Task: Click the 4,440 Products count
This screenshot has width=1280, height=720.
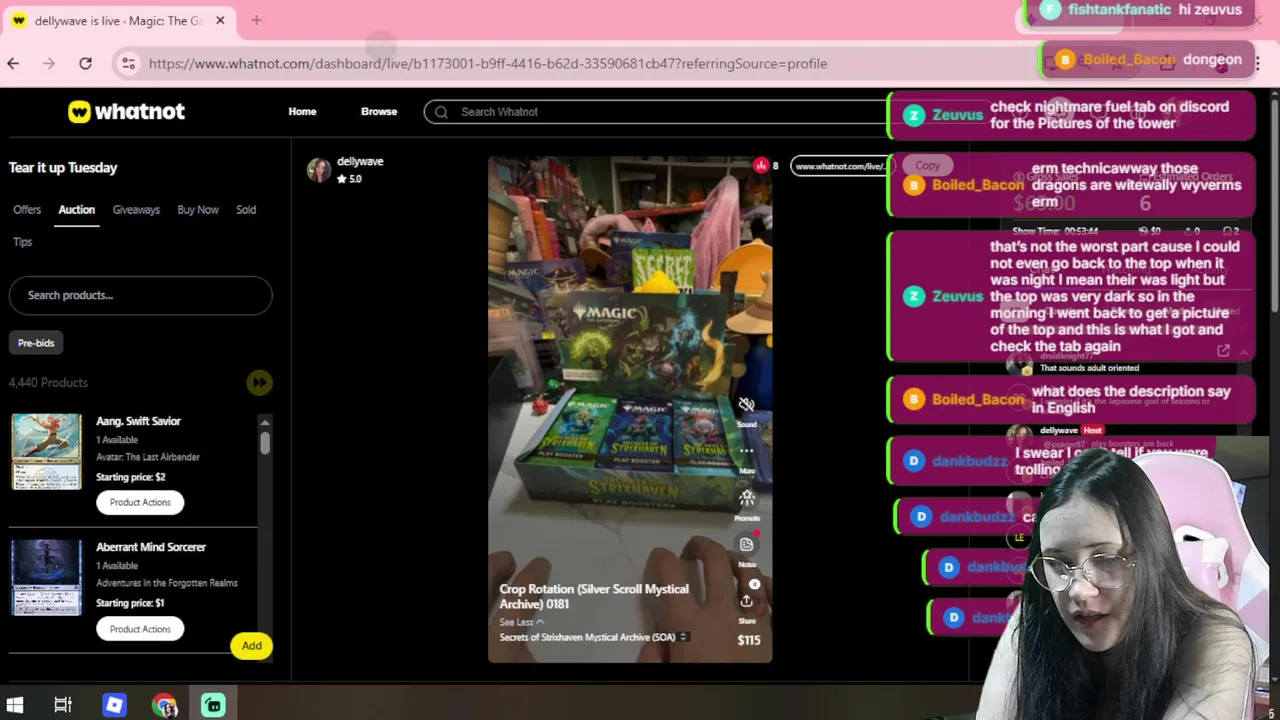Action: [48, 382]
